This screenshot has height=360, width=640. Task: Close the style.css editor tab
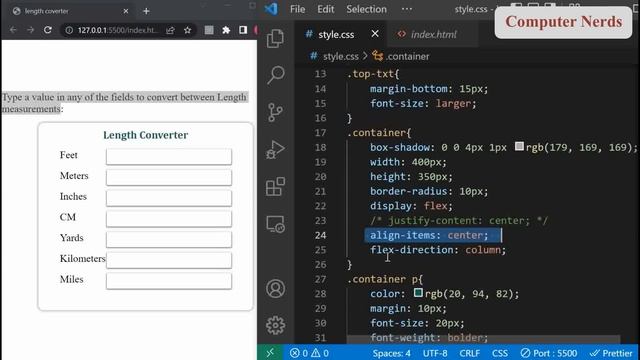click(375, 34)
